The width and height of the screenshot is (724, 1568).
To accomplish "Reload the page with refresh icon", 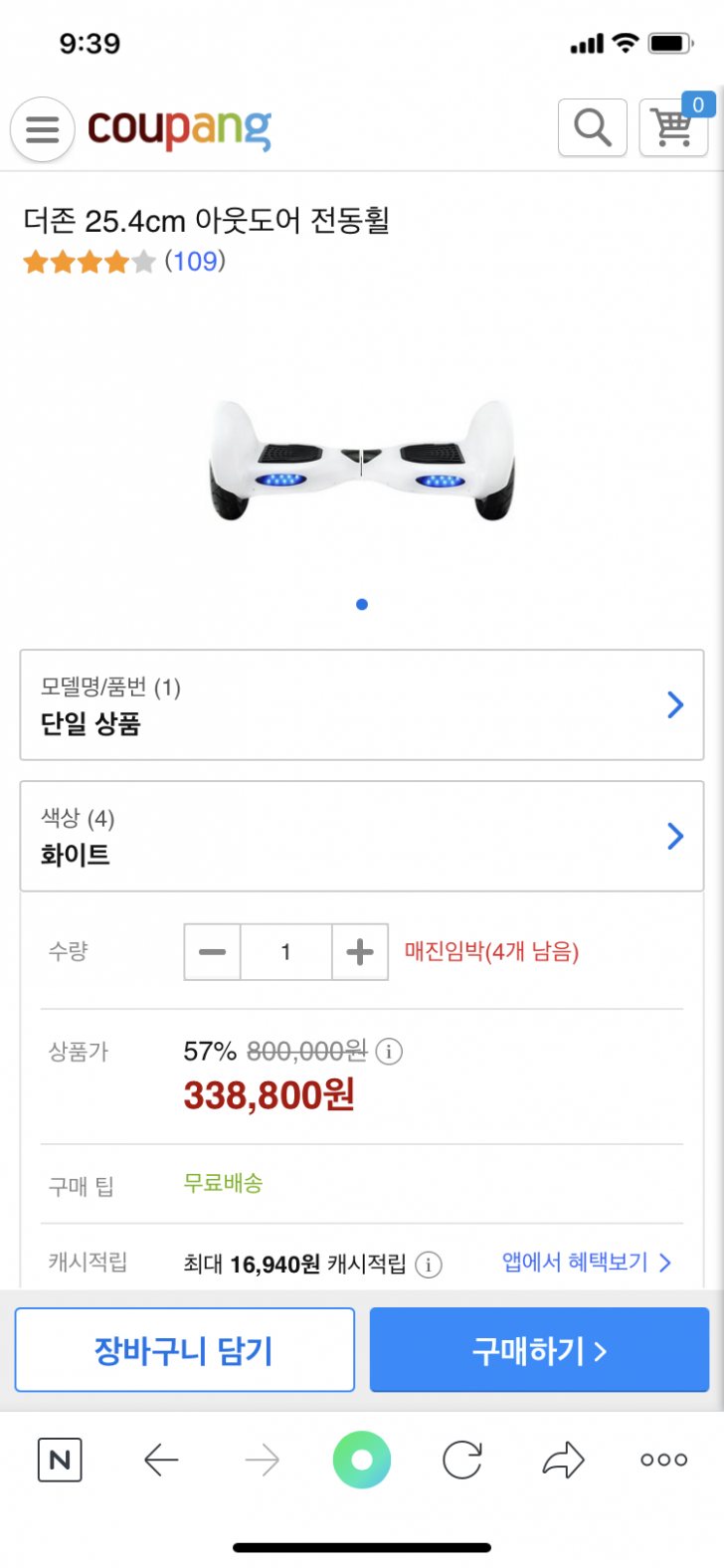I will pos(462,1460).
